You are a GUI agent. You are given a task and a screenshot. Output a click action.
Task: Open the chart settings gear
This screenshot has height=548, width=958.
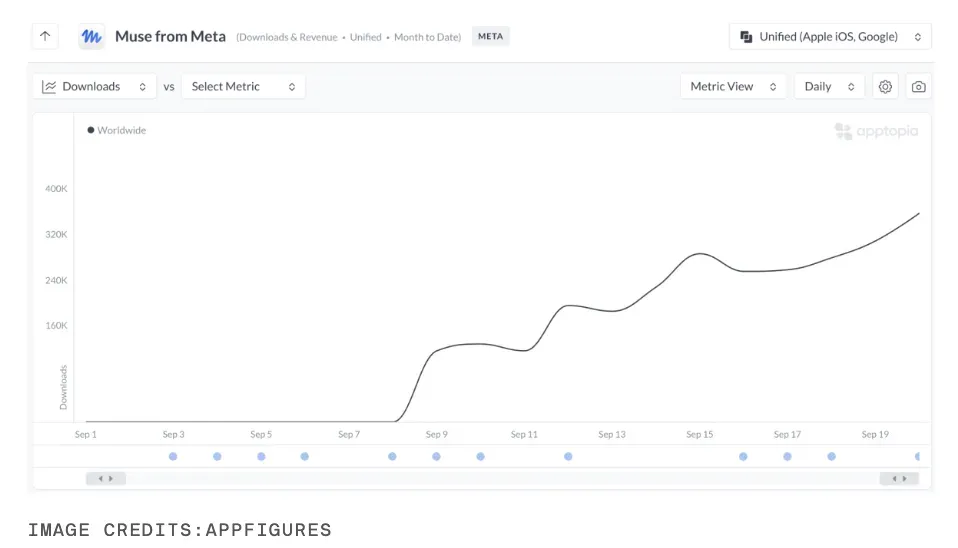[885, 87]
